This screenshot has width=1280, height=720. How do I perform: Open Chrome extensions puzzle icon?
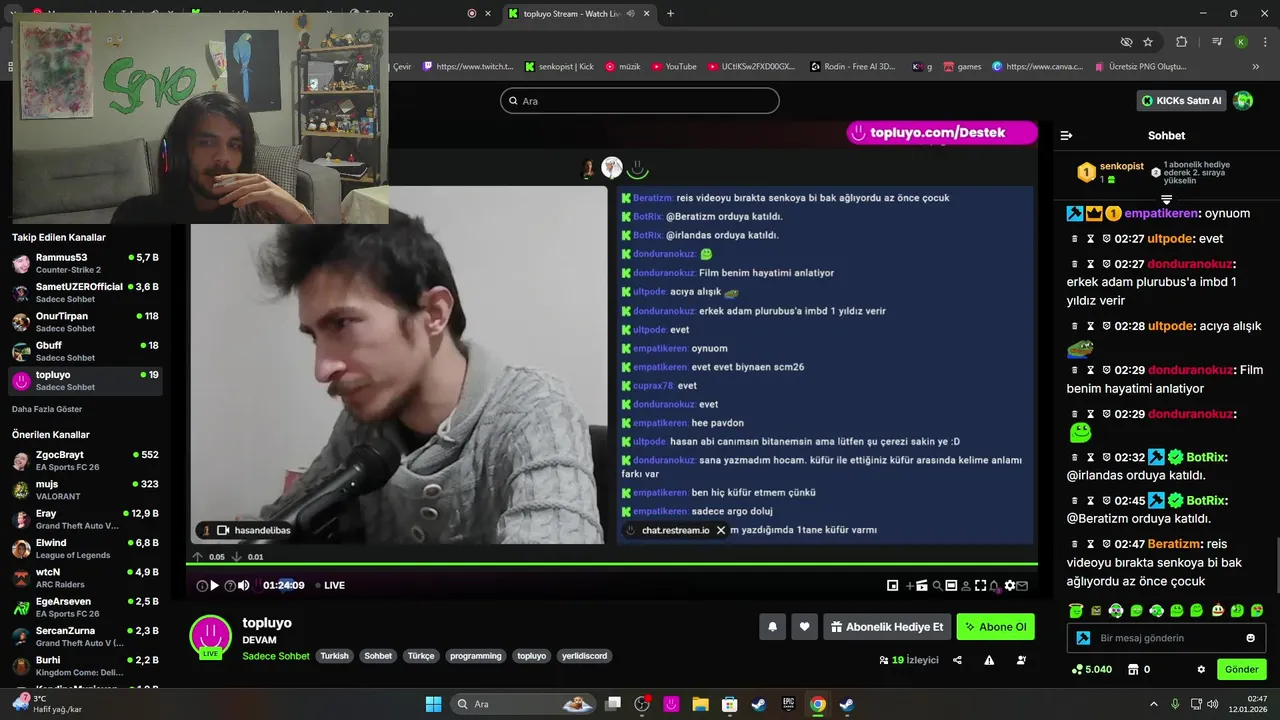(x=1182, y=42)
